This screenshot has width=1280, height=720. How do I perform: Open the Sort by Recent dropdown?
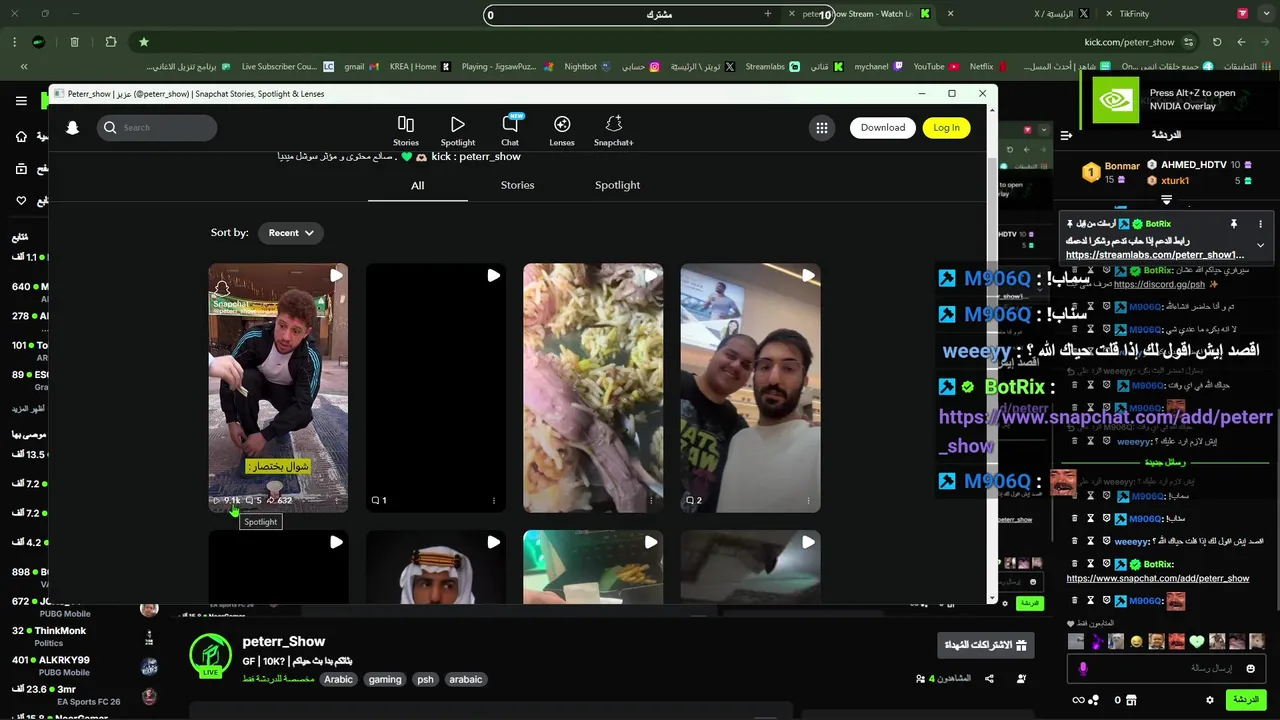click(291, 233)
